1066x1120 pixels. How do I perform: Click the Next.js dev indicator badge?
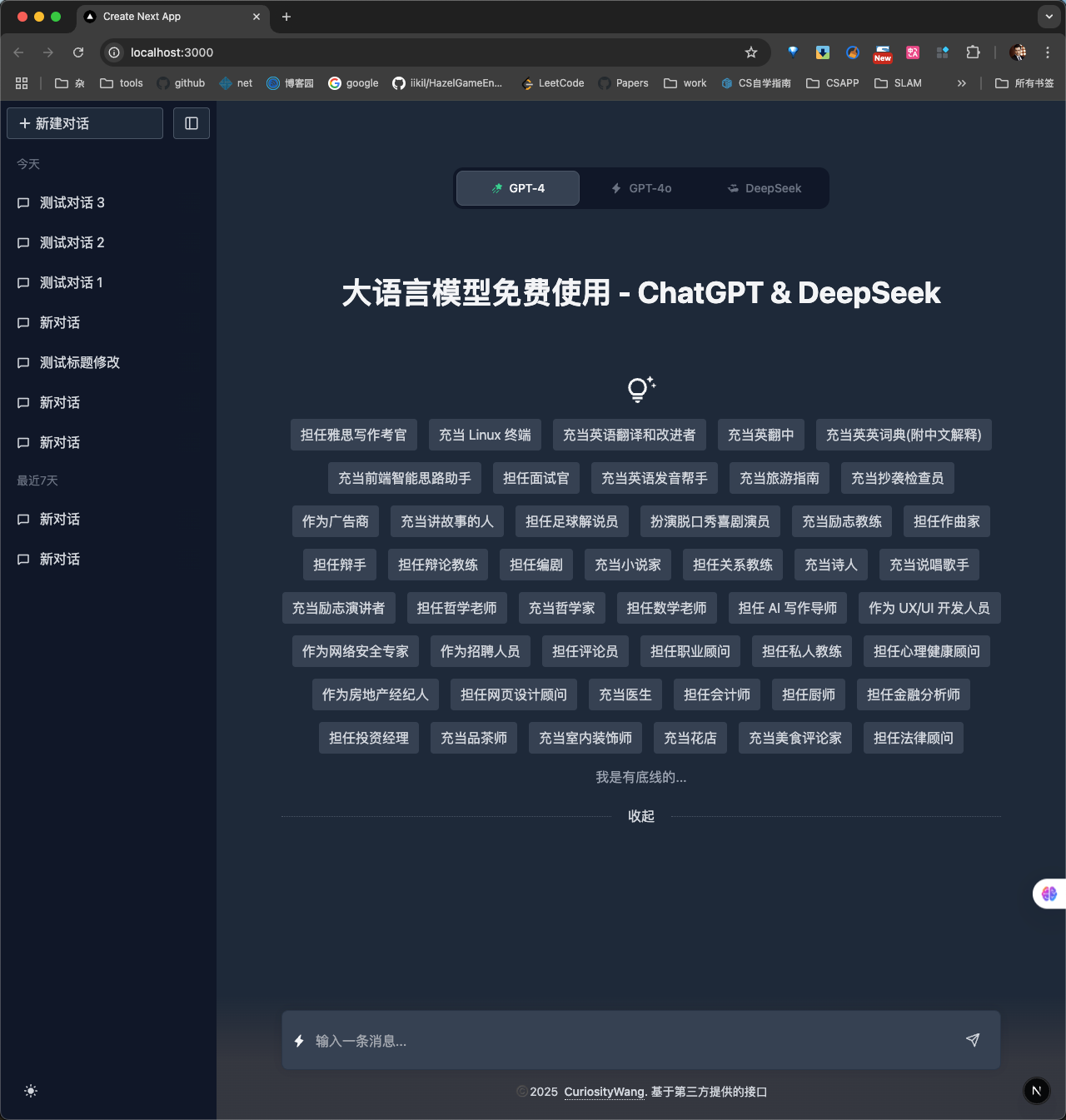[x=1036, y=1091]
